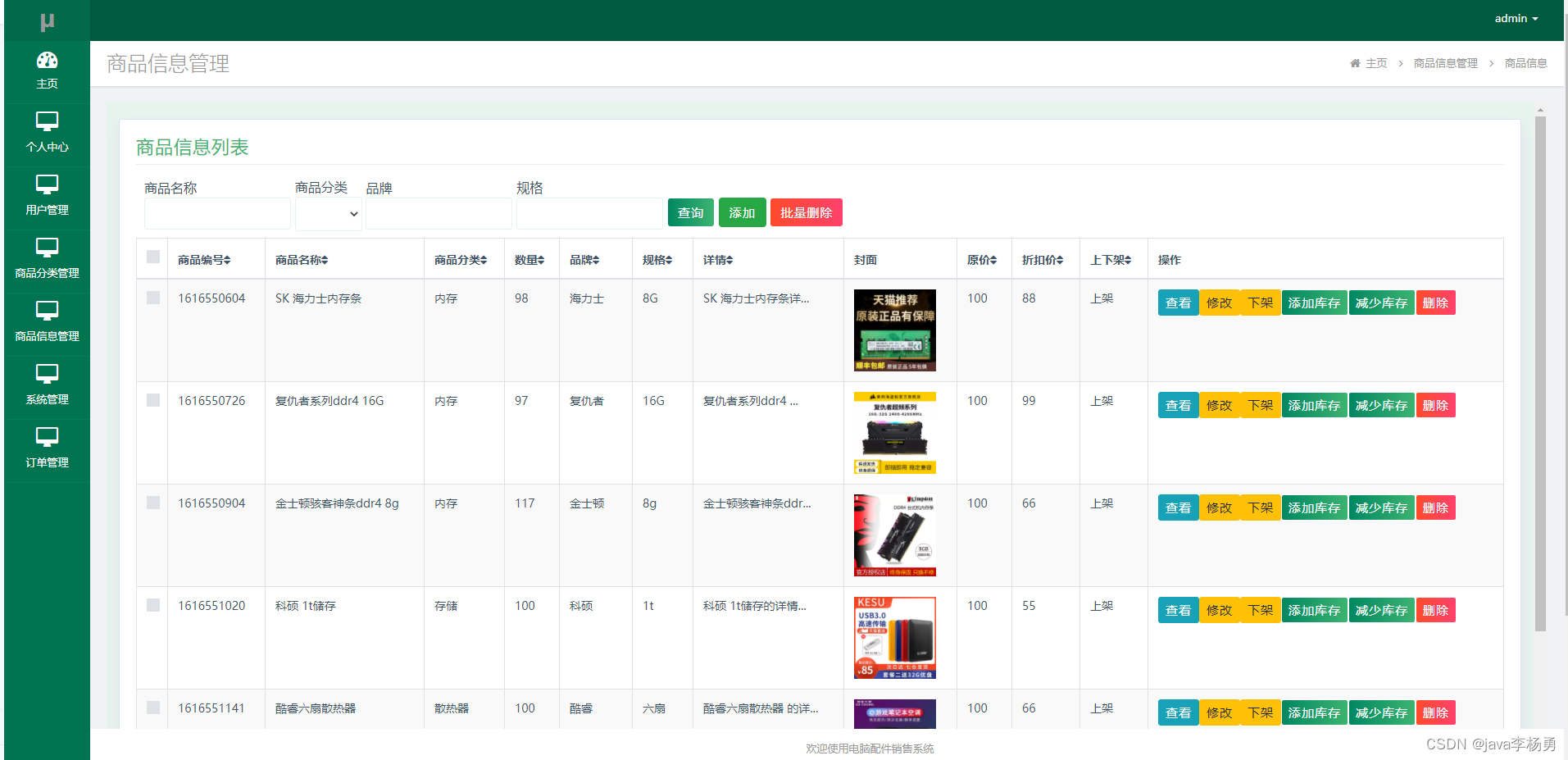Screen dimensions: 1568x760
Task: Toggle sorting on the 原价 column
Action: (983, 259)
